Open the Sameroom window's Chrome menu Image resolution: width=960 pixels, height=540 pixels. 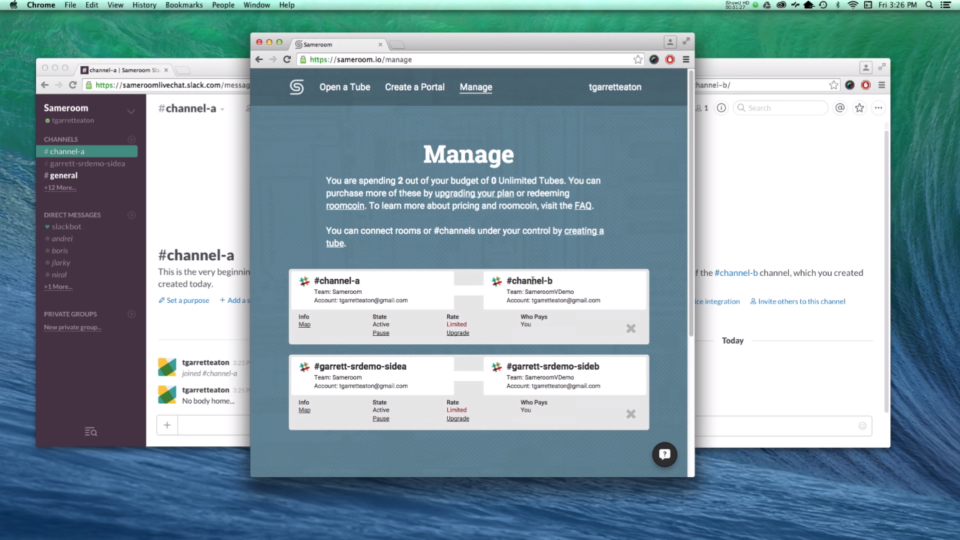pyautogui.click(x=686, y=59)
